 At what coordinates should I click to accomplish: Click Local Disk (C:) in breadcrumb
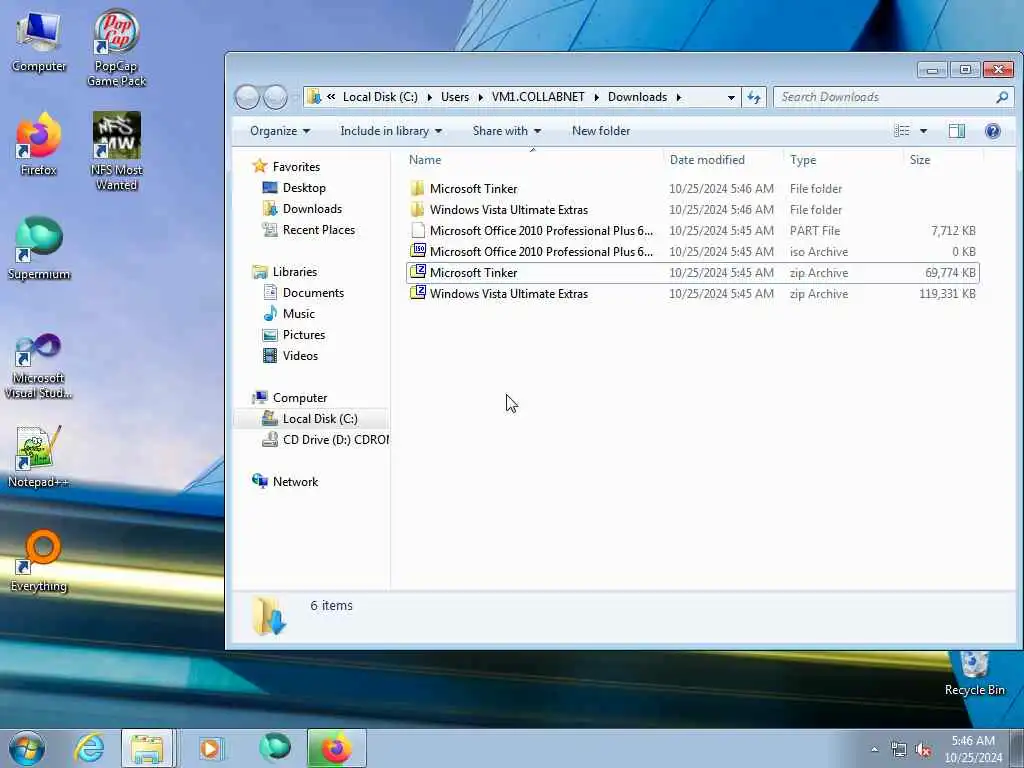[x=380, y=97]
